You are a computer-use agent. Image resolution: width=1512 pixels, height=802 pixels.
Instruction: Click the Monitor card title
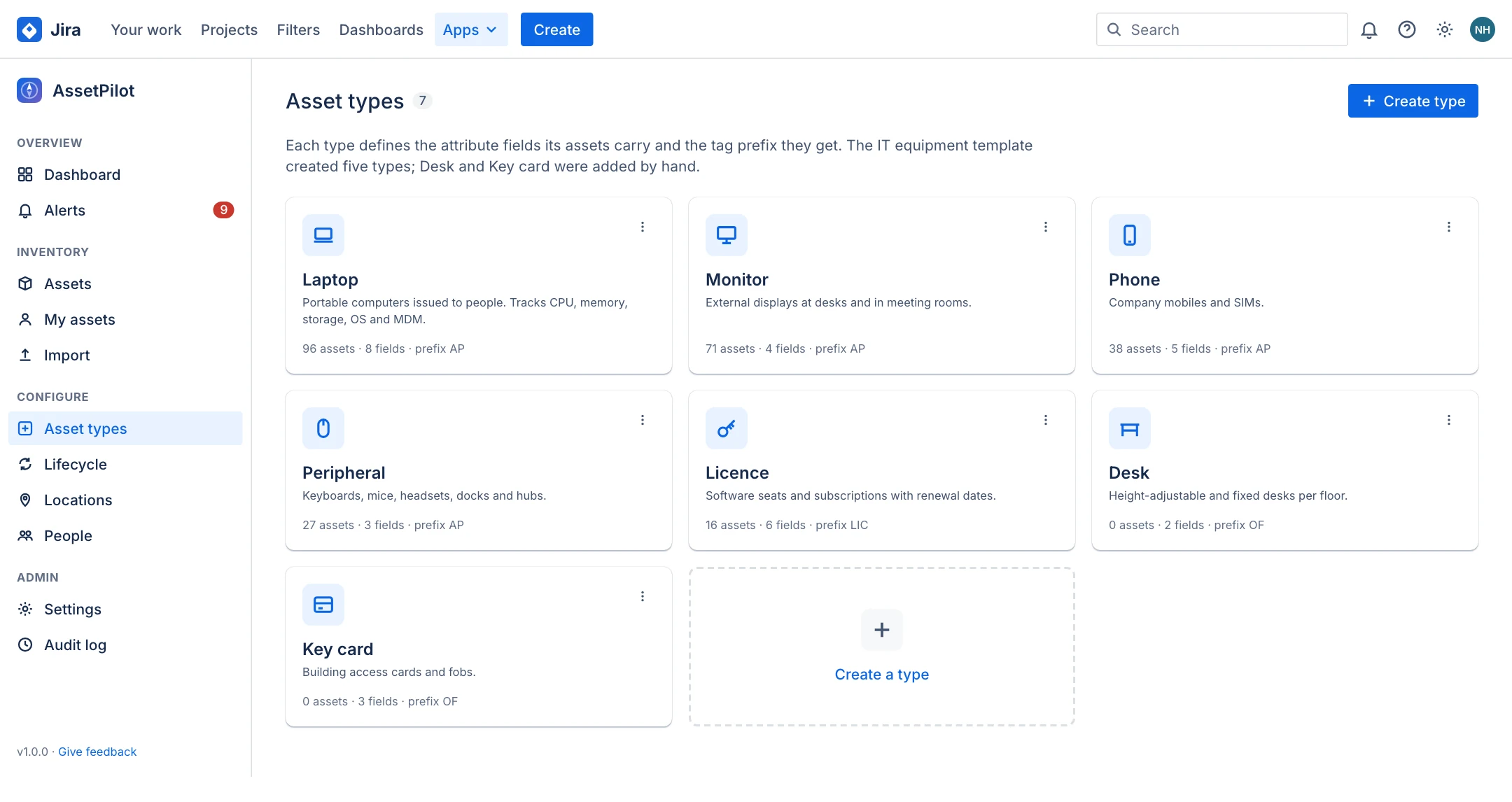[x=736, y=280]
